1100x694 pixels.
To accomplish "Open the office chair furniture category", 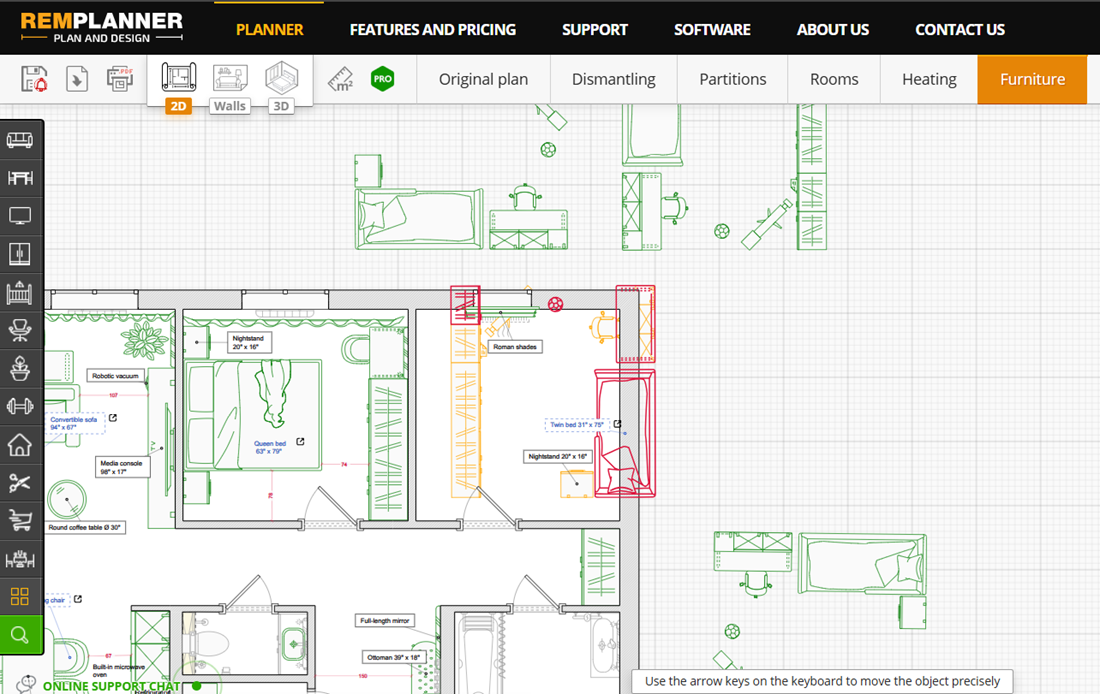I will 20,329.
